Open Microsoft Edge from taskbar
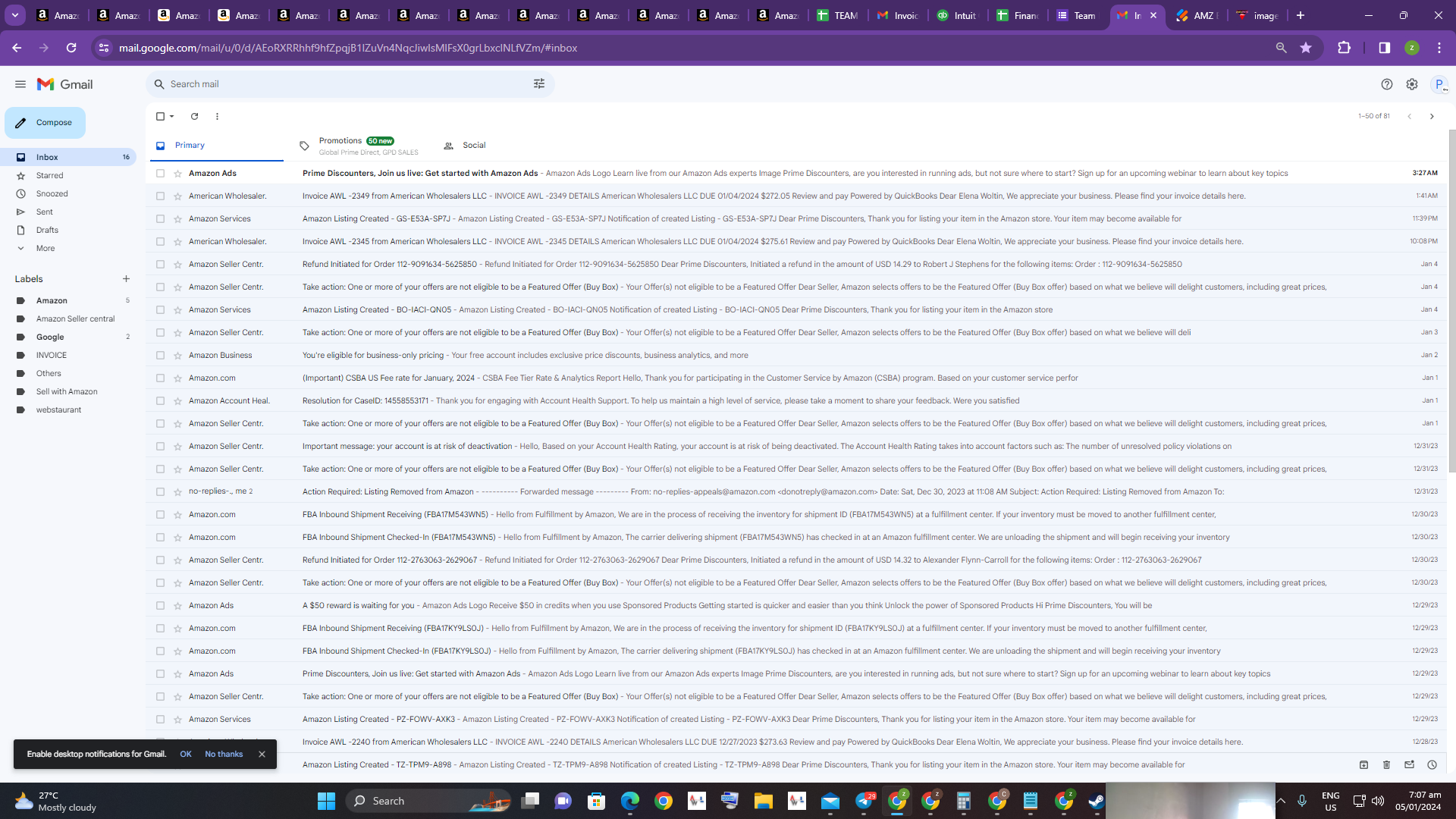The image size is (1456, 819). point(630,801)
